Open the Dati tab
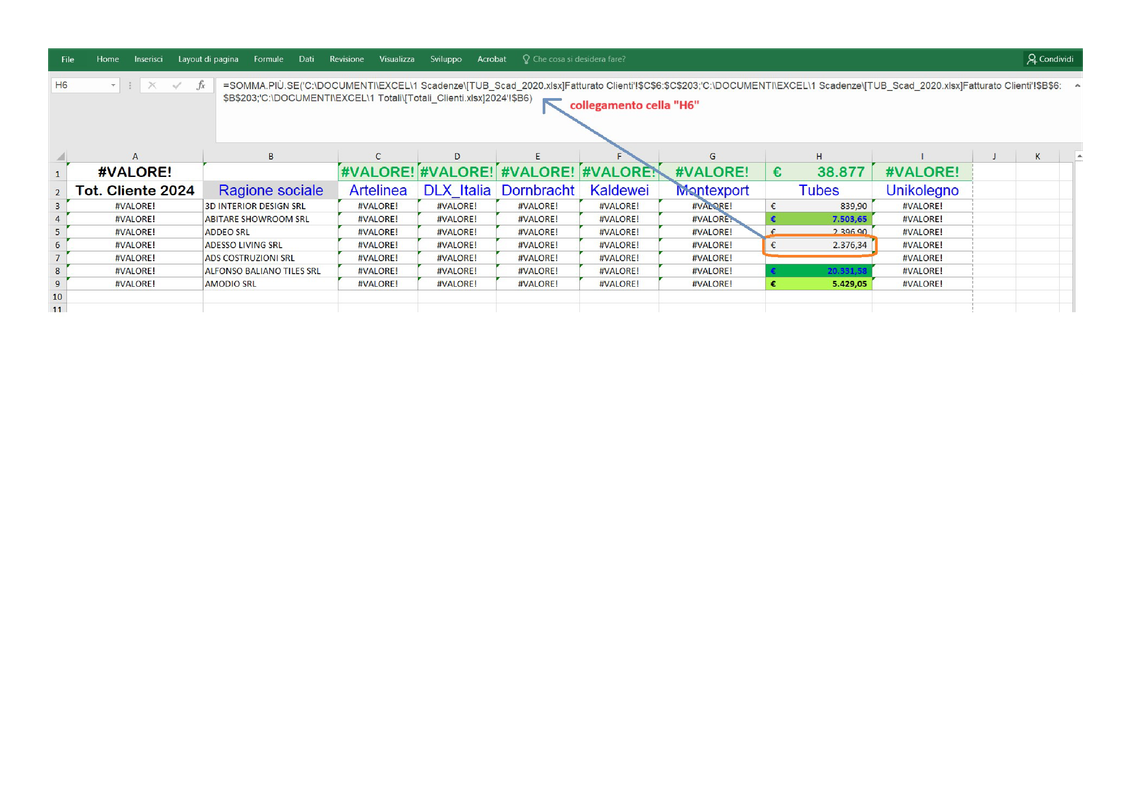This screenshot has height=800, width=1131. [307, 59]
